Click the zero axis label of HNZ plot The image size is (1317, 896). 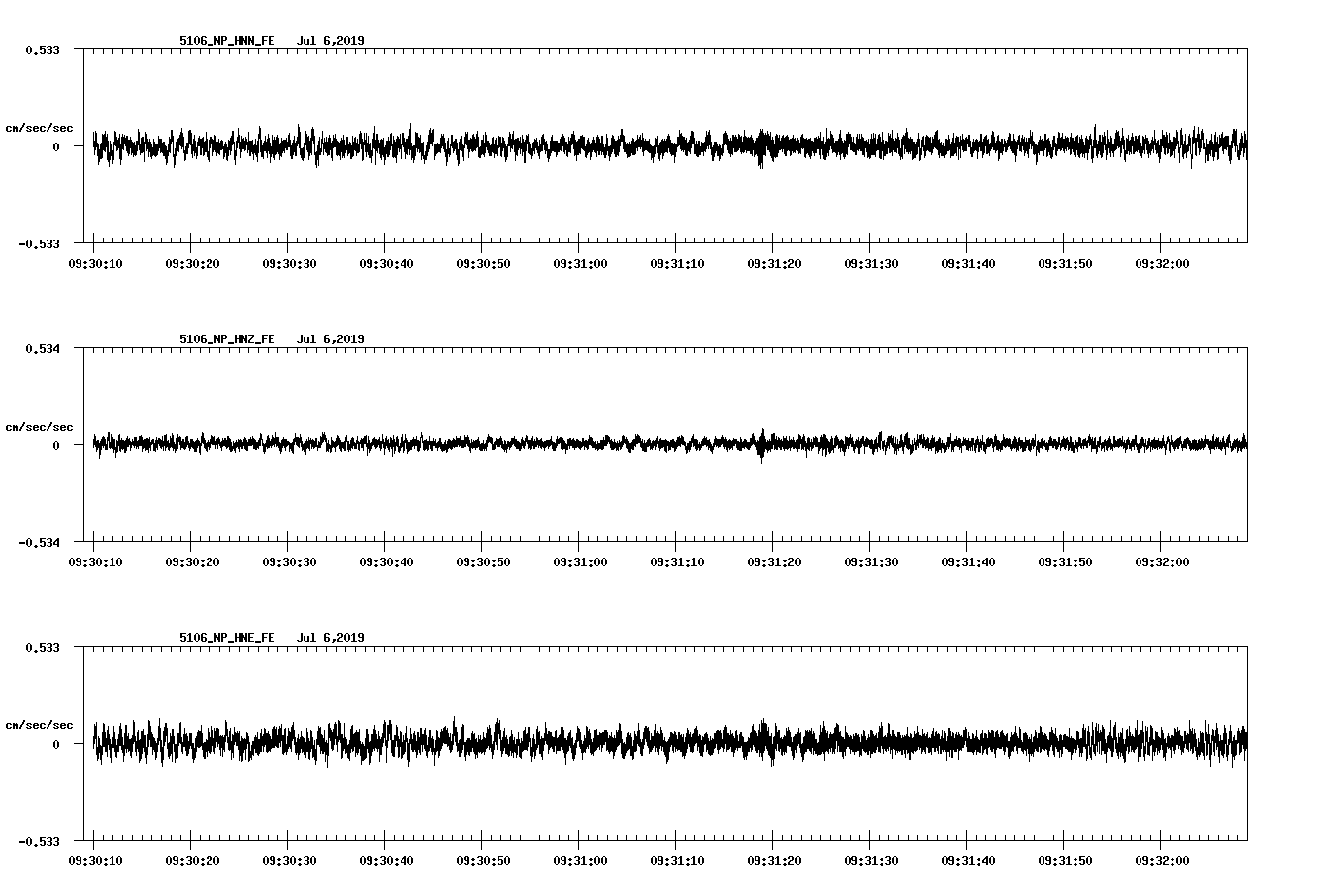tap(56, 446)
